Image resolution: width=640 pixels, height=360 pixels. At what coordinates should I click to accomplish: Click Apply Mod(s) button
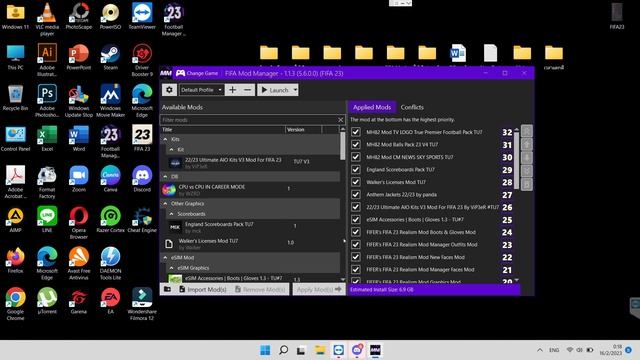319,289
